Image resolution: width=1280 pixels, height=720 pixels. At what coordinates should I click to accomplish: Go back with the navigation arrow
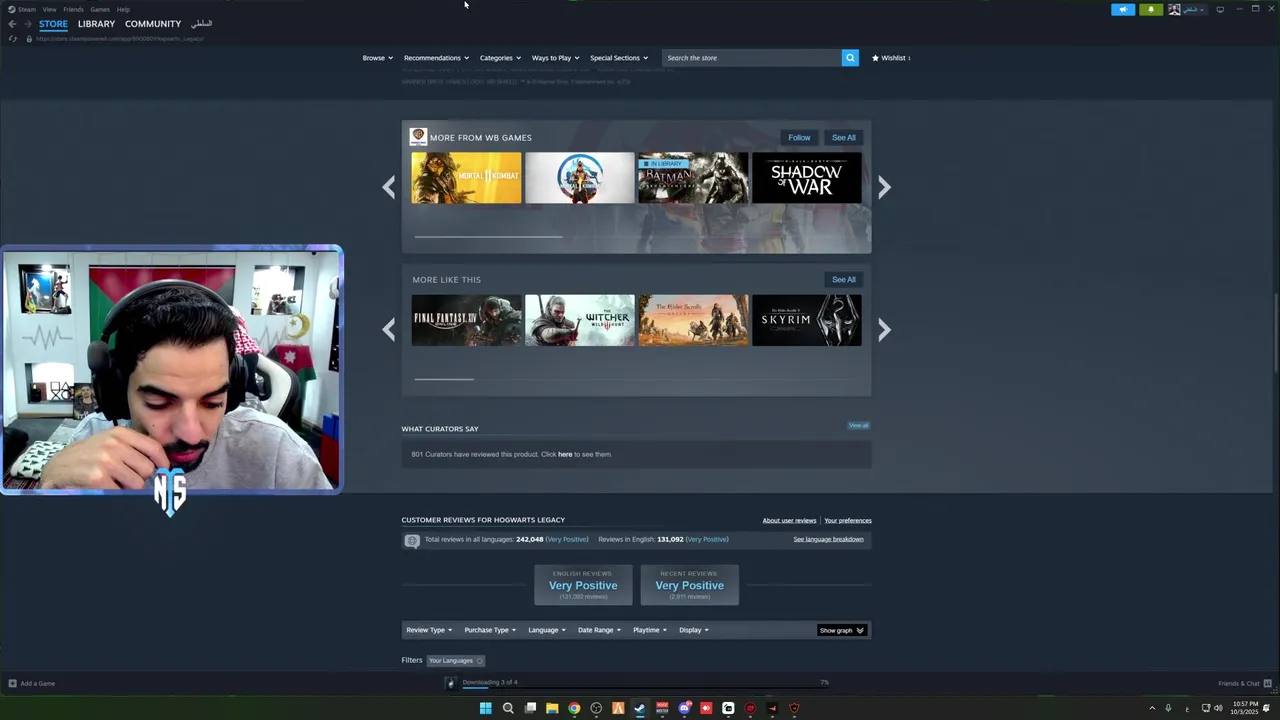coord(12,24)
